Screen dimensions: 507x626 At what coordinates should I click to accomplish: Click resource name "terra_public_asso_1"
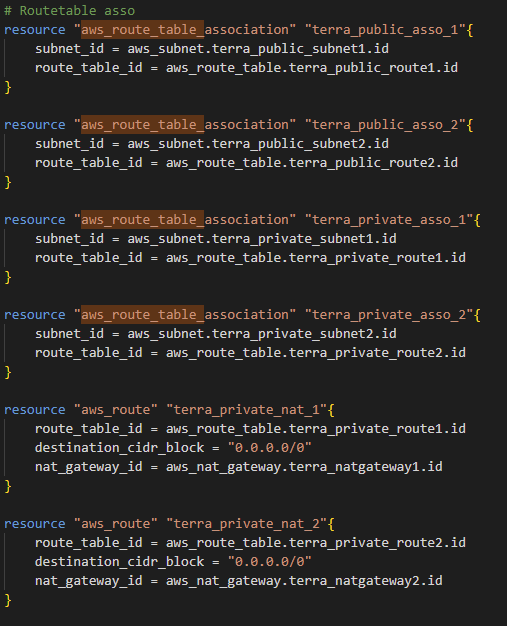tap(385, 30)
